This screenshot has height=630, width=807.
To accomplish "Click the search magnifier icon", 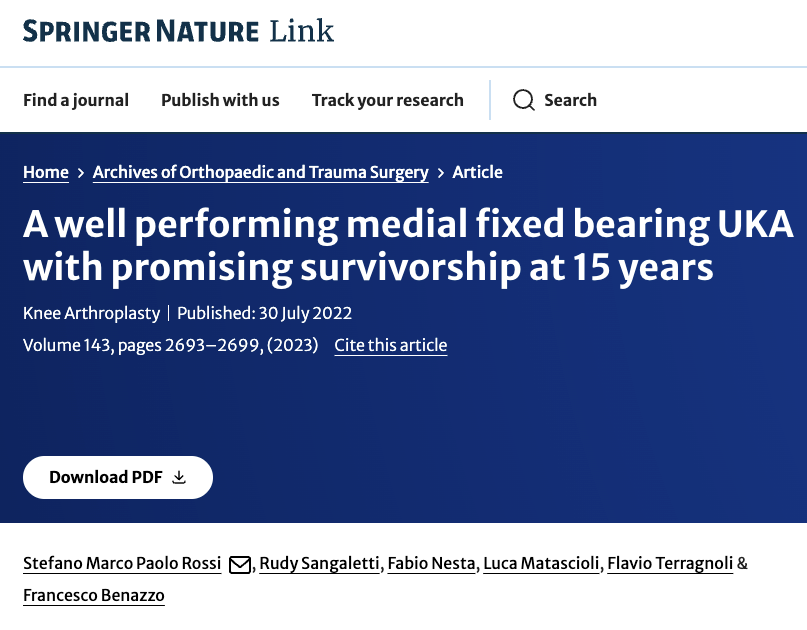I will pyautogui.click(x=524, y=100).
